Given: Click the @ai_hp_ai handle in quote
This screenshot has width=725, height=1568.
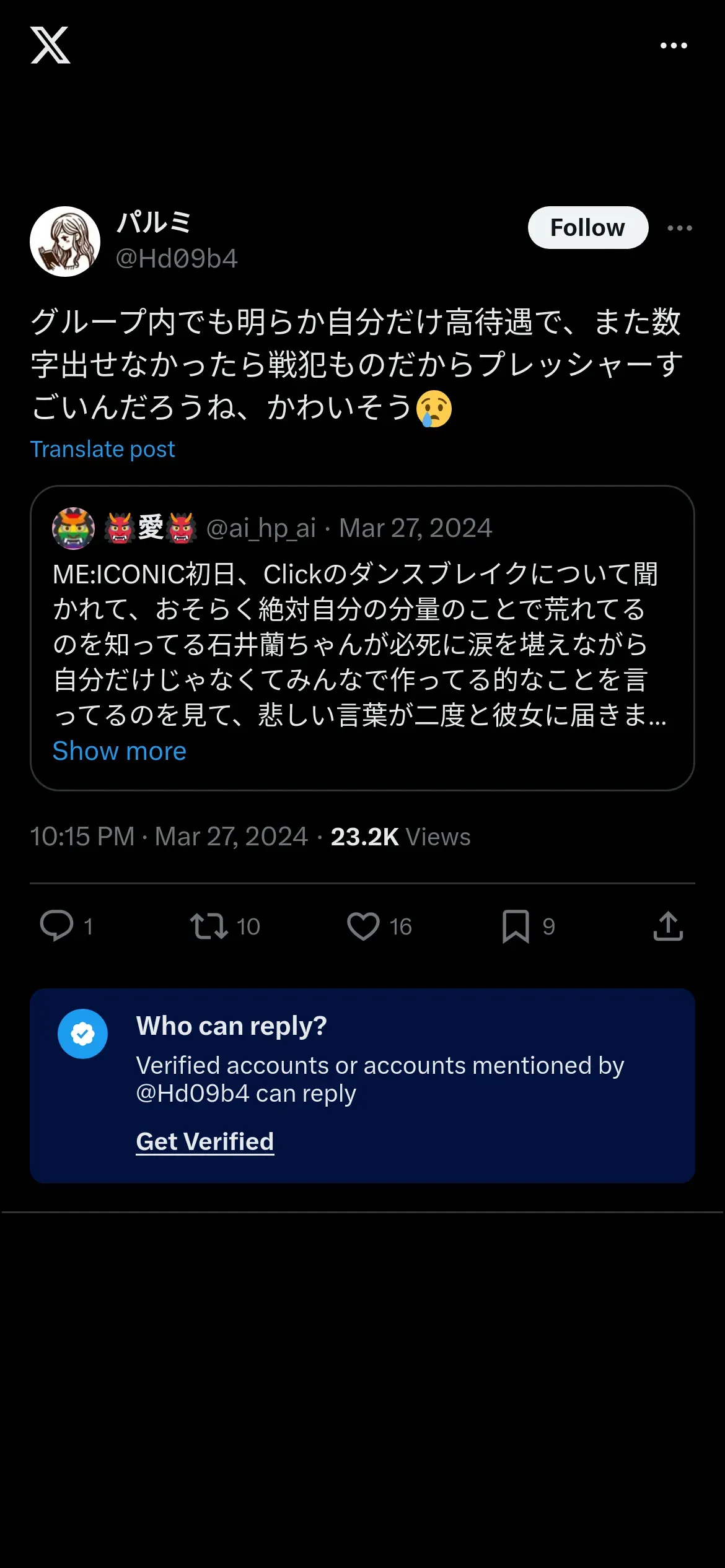Looking at the screenshot, I should 261,528.
